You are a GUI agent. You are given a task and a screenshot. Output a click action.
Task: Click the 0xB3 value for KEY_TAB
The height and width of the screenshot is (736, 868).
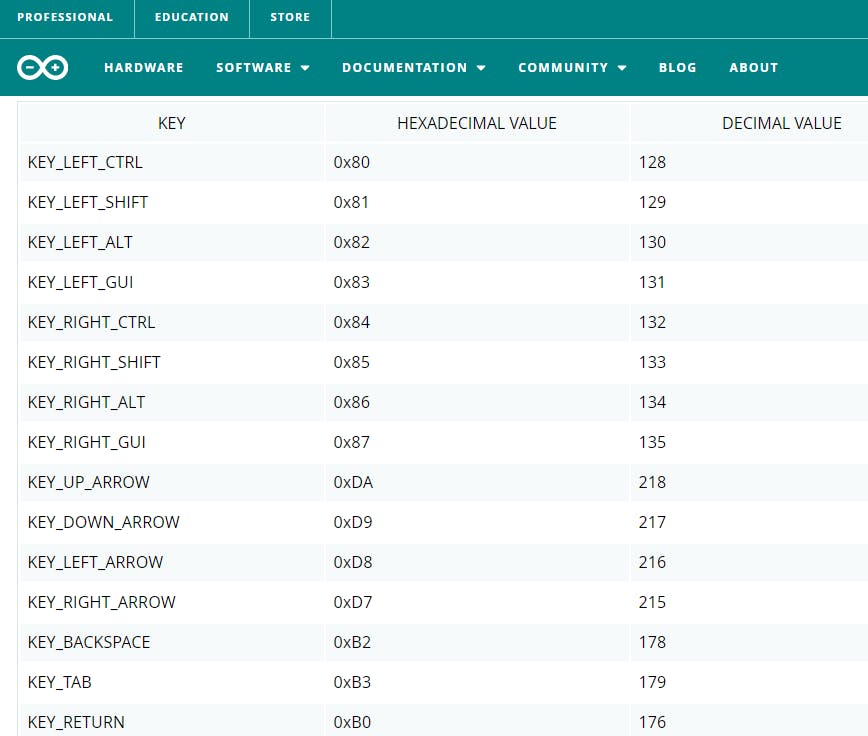point(352,682)
